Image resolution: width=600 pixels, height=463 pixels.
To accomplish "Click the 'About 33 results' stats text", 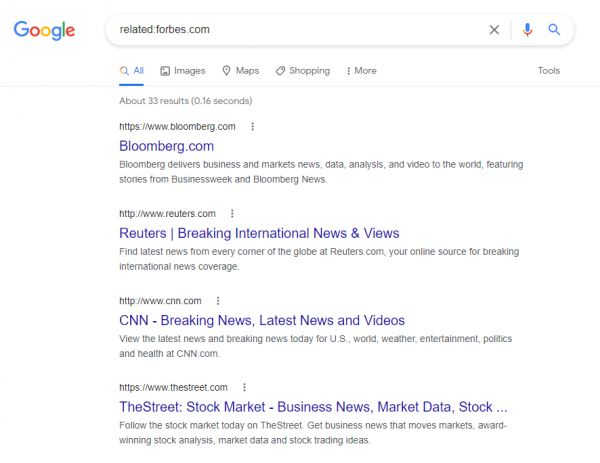I will (x=186, y=101).
